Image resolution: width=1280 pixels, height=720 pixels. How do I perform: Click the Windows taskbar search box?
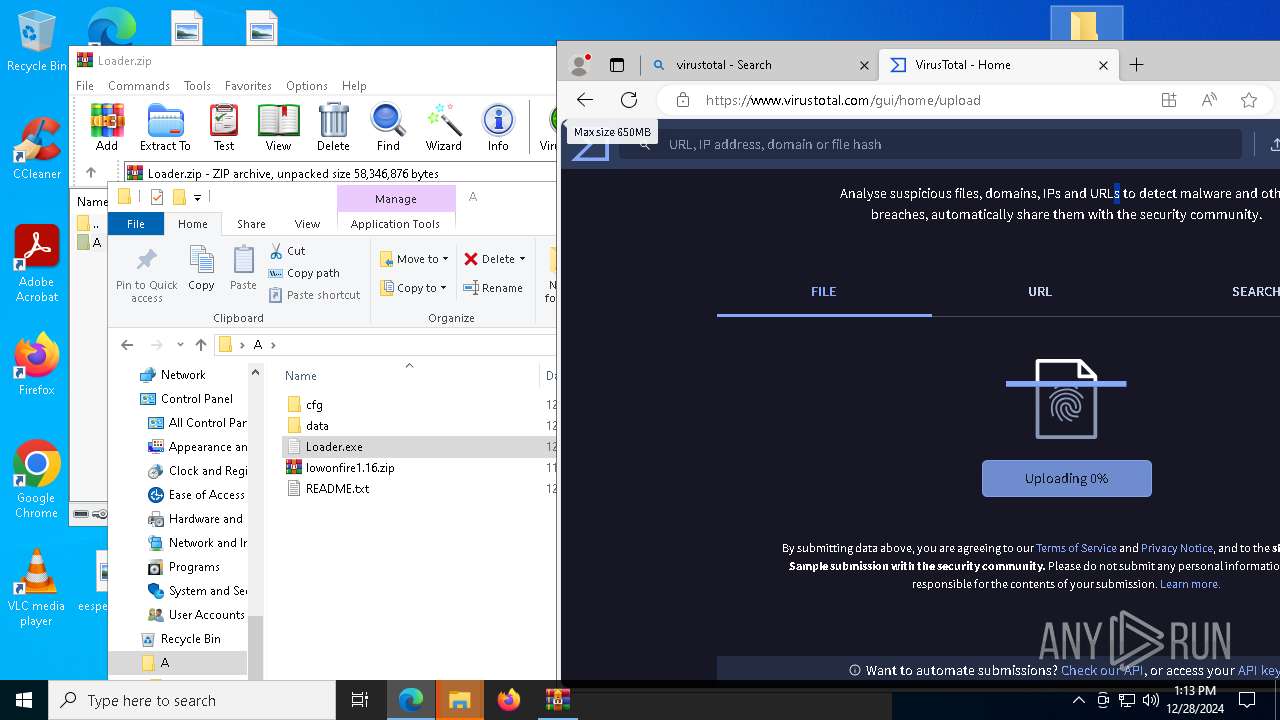click(192, 700)
